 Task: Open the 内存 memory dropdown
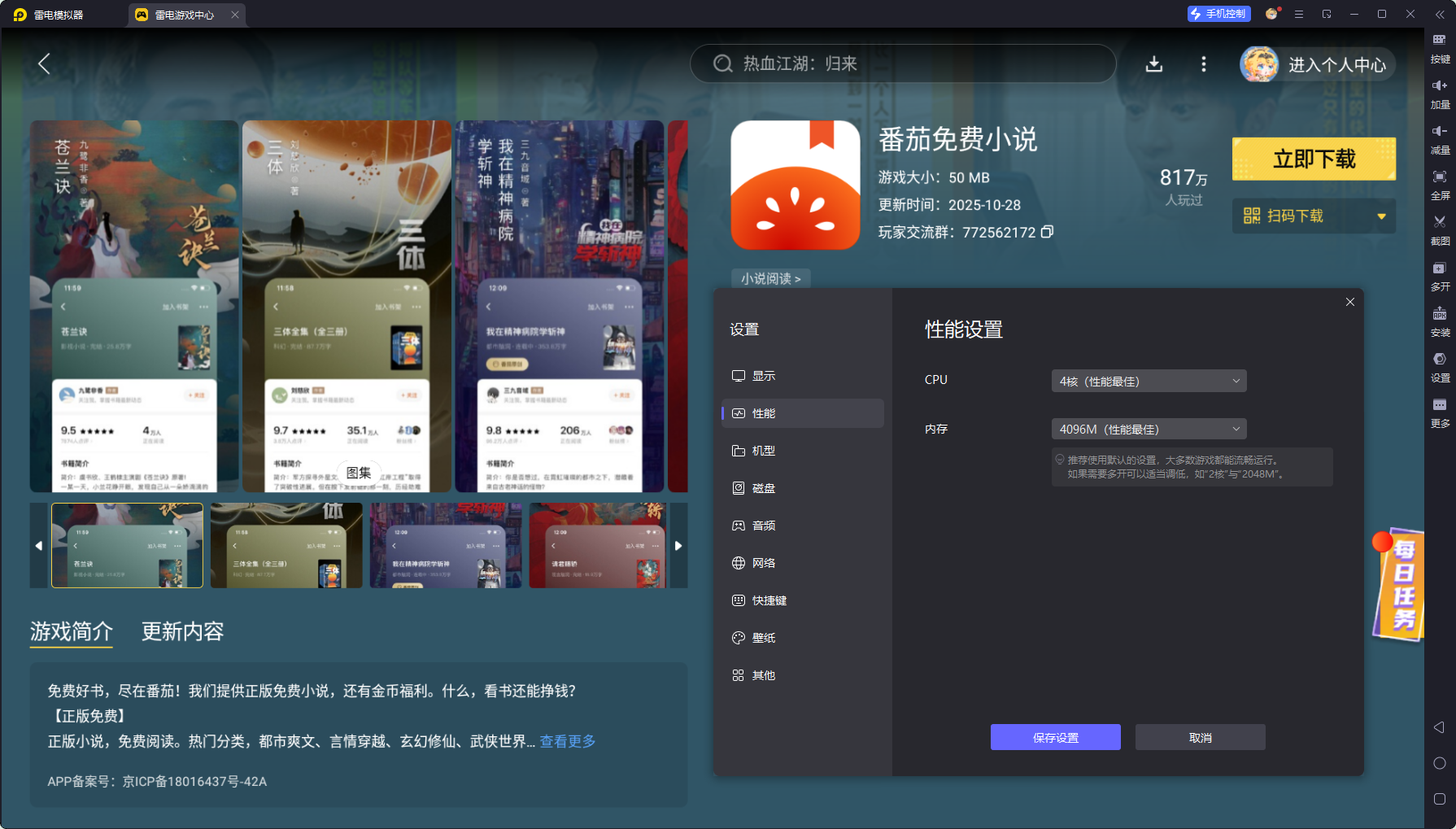pyautogui.click(x=1149, y=429)
